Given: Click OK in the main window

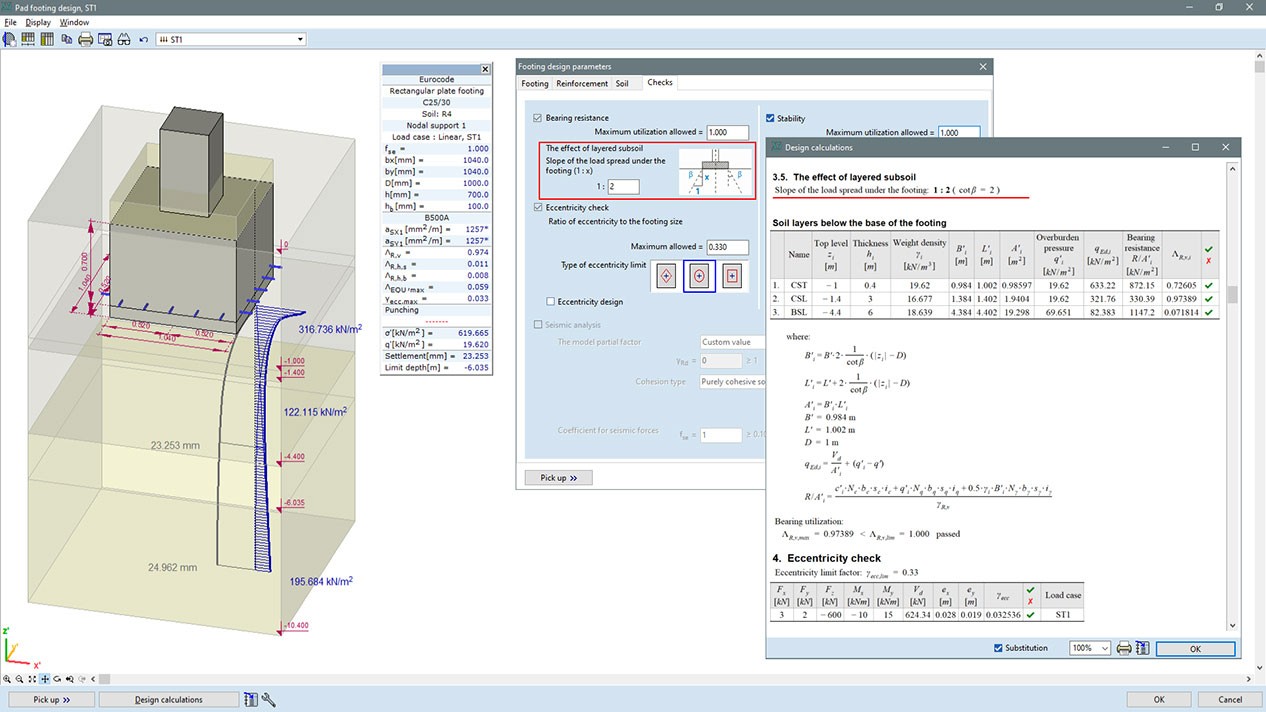Looking at the screenshot, I should click(x=1158, y=700).
